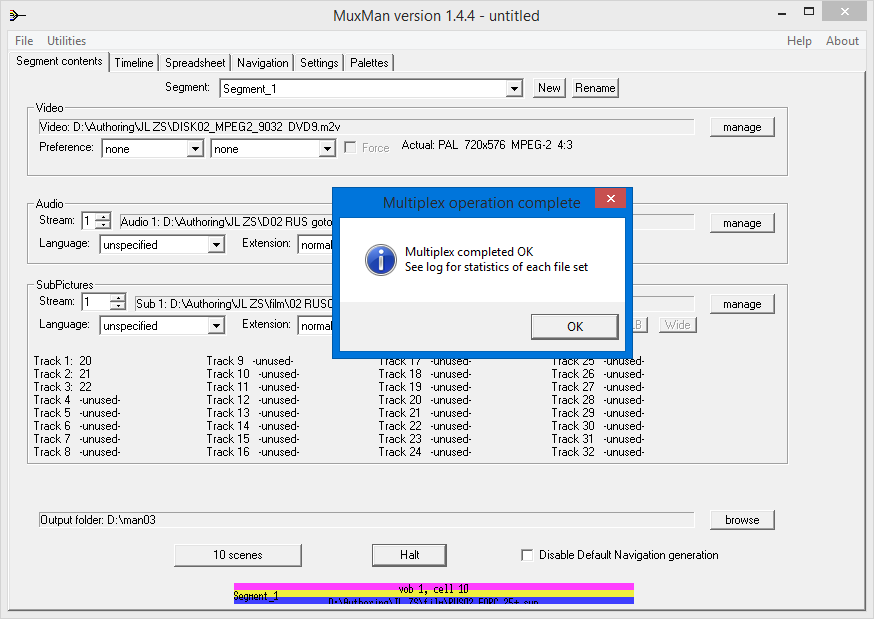Click the 10 scenes button
Screen dimensions: 874x619
(x=238, y=555)
